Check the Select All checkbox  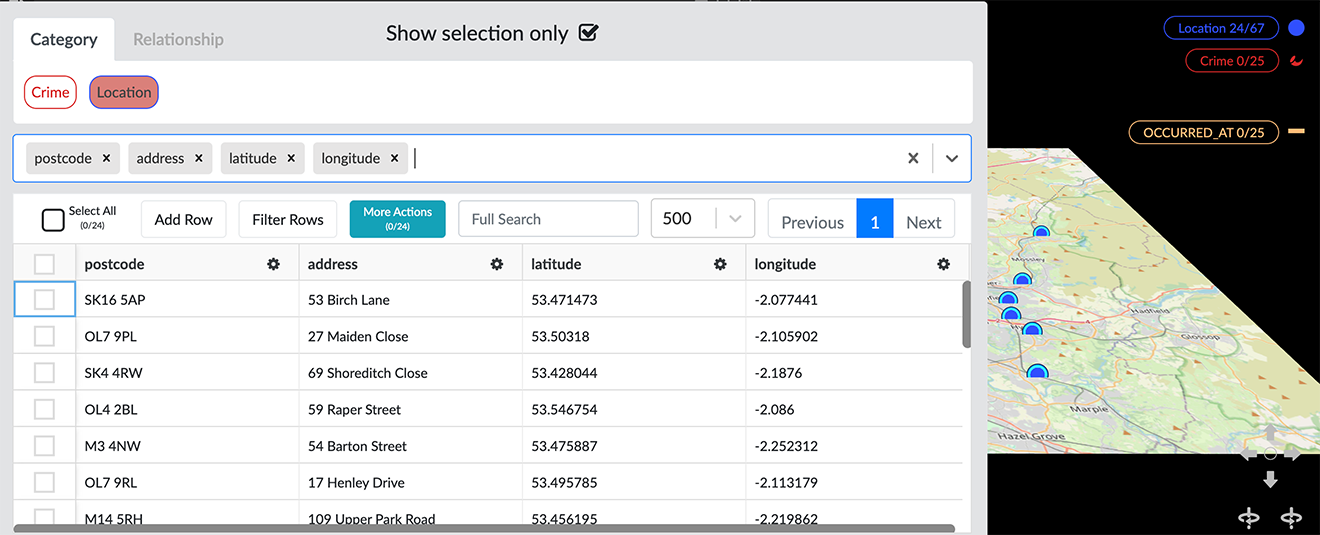[x=53, y=220]
